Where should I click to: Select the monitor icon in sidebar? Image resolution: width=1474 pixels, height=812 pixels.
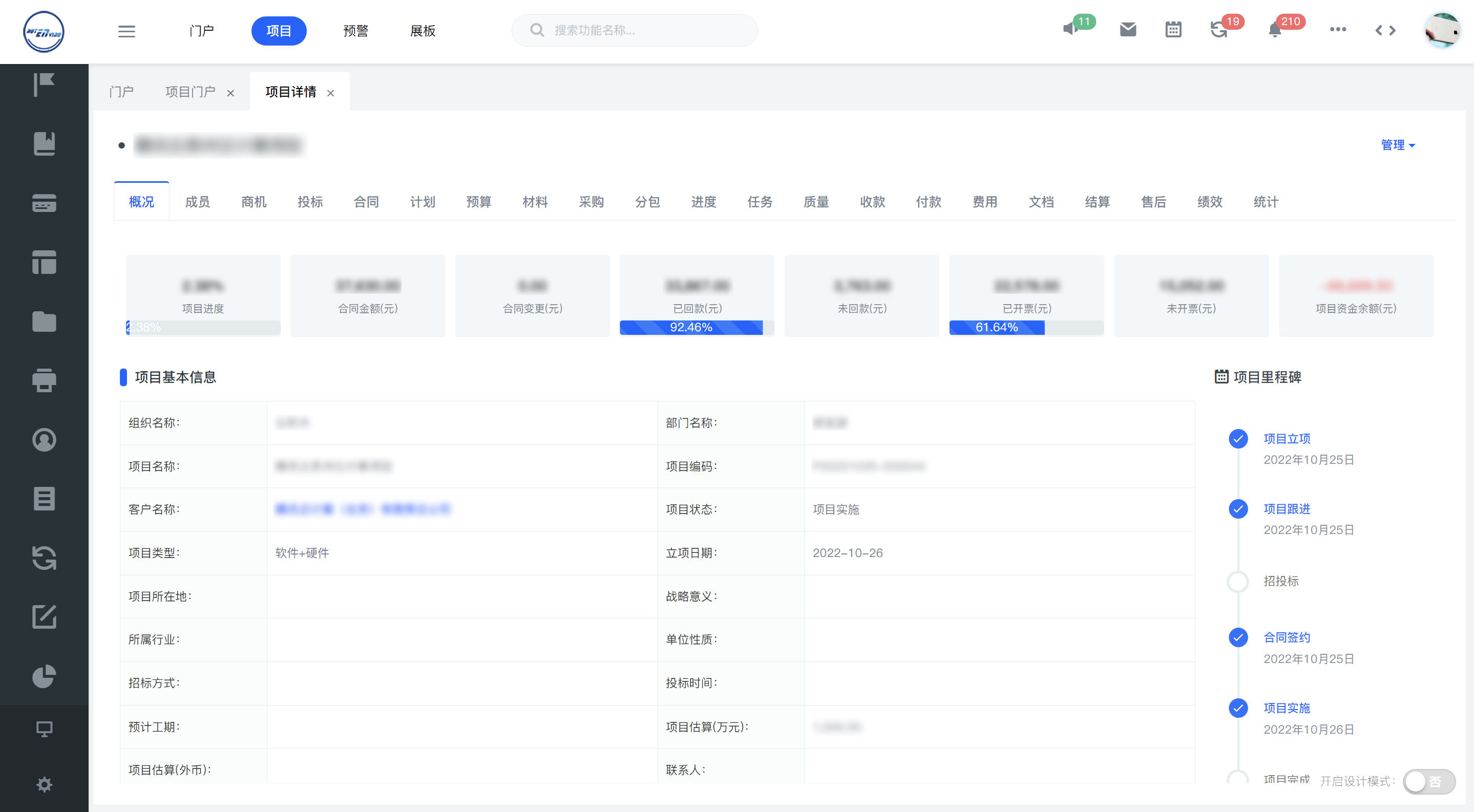44,729
